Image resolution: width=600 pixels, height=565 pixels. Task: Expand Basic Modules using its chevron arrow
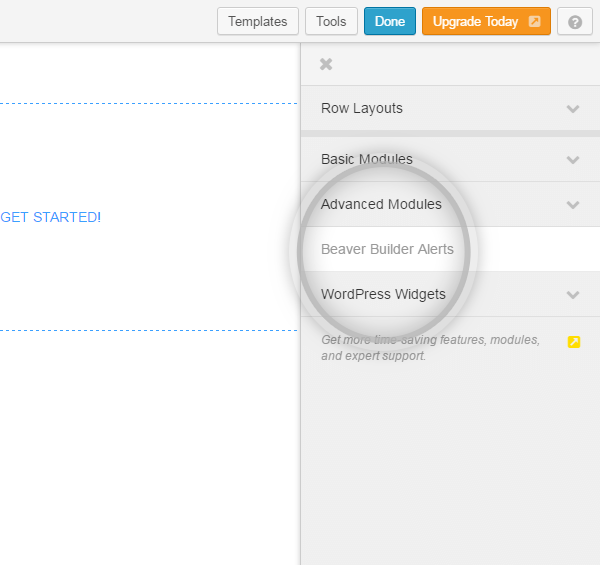573,160
